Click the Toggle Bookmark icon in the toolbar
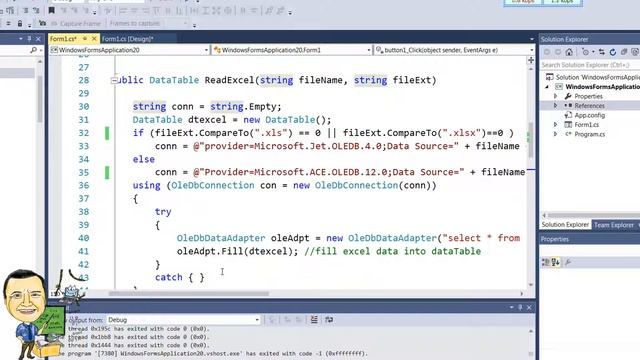 pos(51,11)
